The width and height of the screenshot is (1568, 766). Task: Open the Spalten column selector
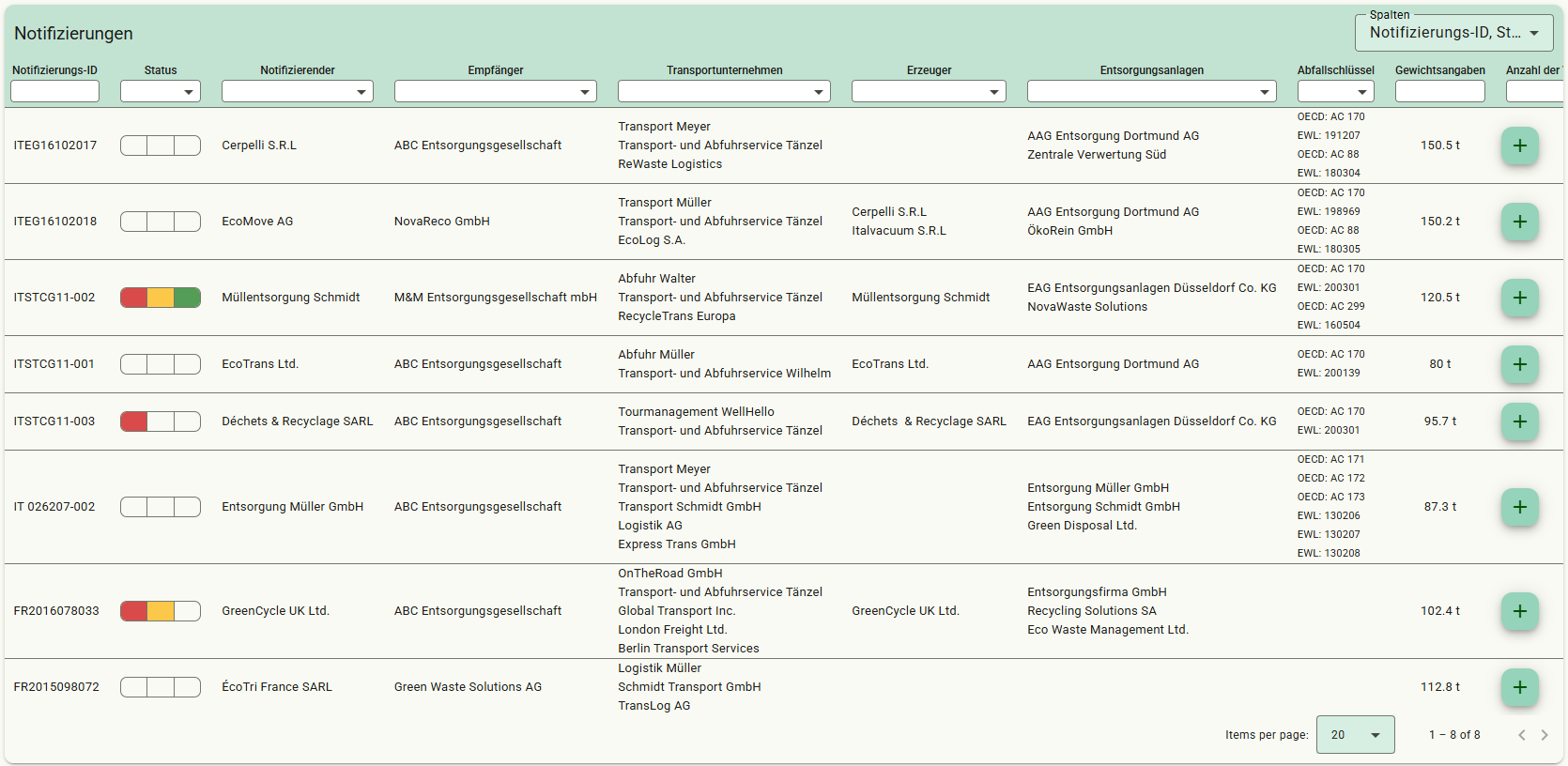coord(1453,33)
